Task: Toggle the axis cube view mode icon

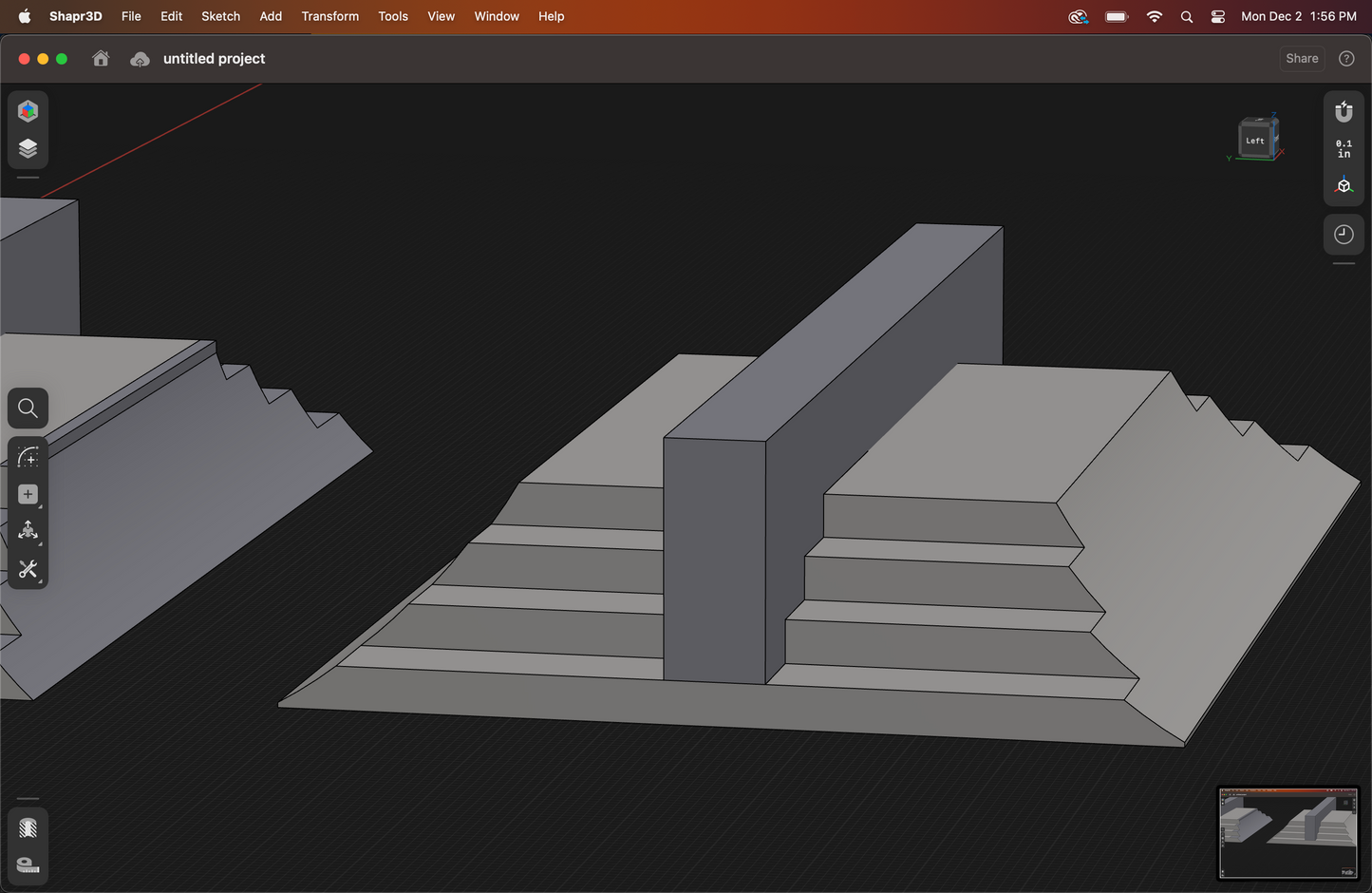Action: [x=1344, y=186]
